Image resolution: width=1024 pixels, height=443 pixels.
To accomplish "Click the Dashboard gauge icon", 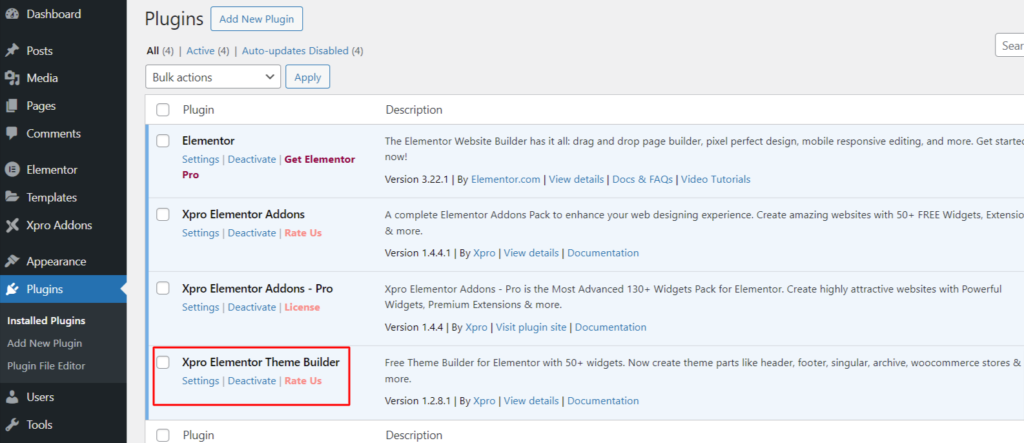I will pyautogui.click(x=12, y=15).
